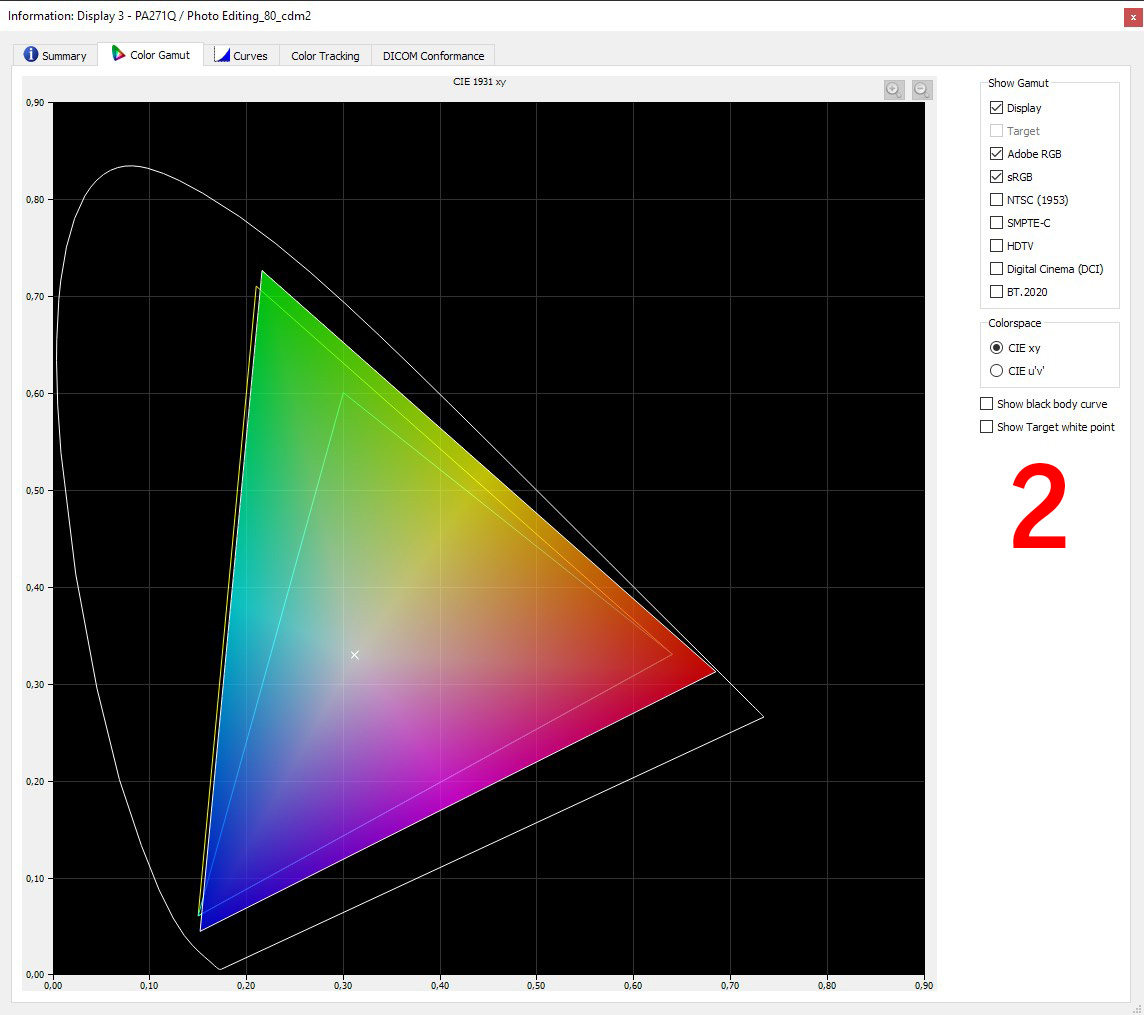Enable Show black body curve
1144x1015 pixels.
click(987, 404)
